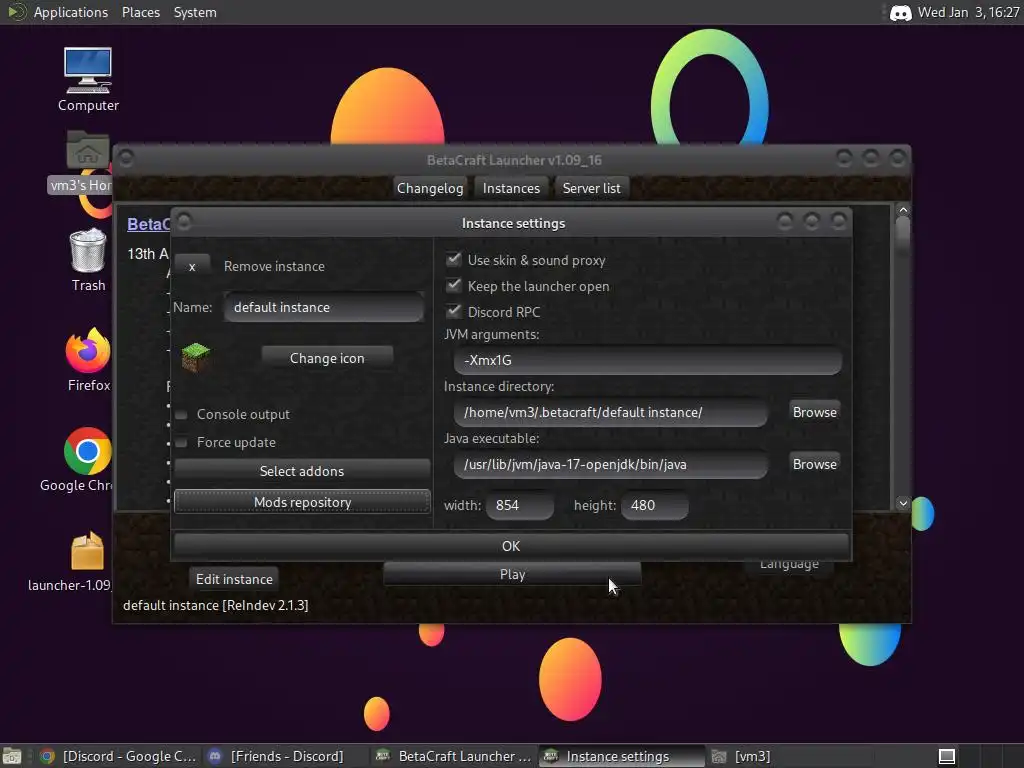Click the grass block instance icon
Image resolution: width=1024 pixels, height=768 pixels.
(x=195, y=358)
